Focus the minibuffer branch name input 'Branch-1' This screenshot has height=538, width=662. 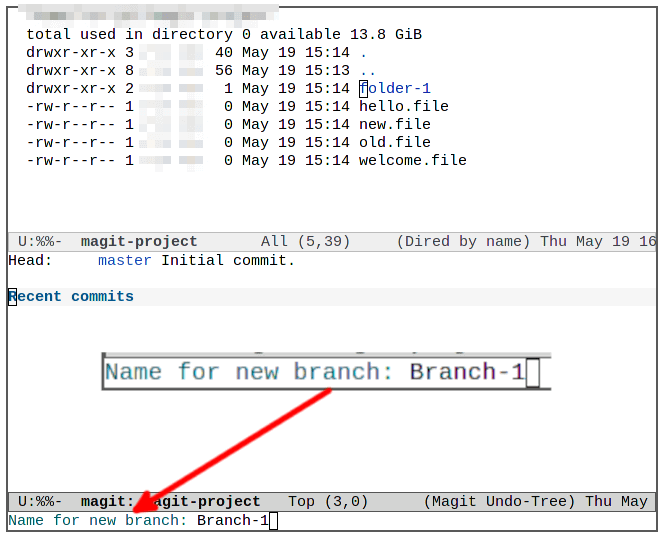(233, 520)
